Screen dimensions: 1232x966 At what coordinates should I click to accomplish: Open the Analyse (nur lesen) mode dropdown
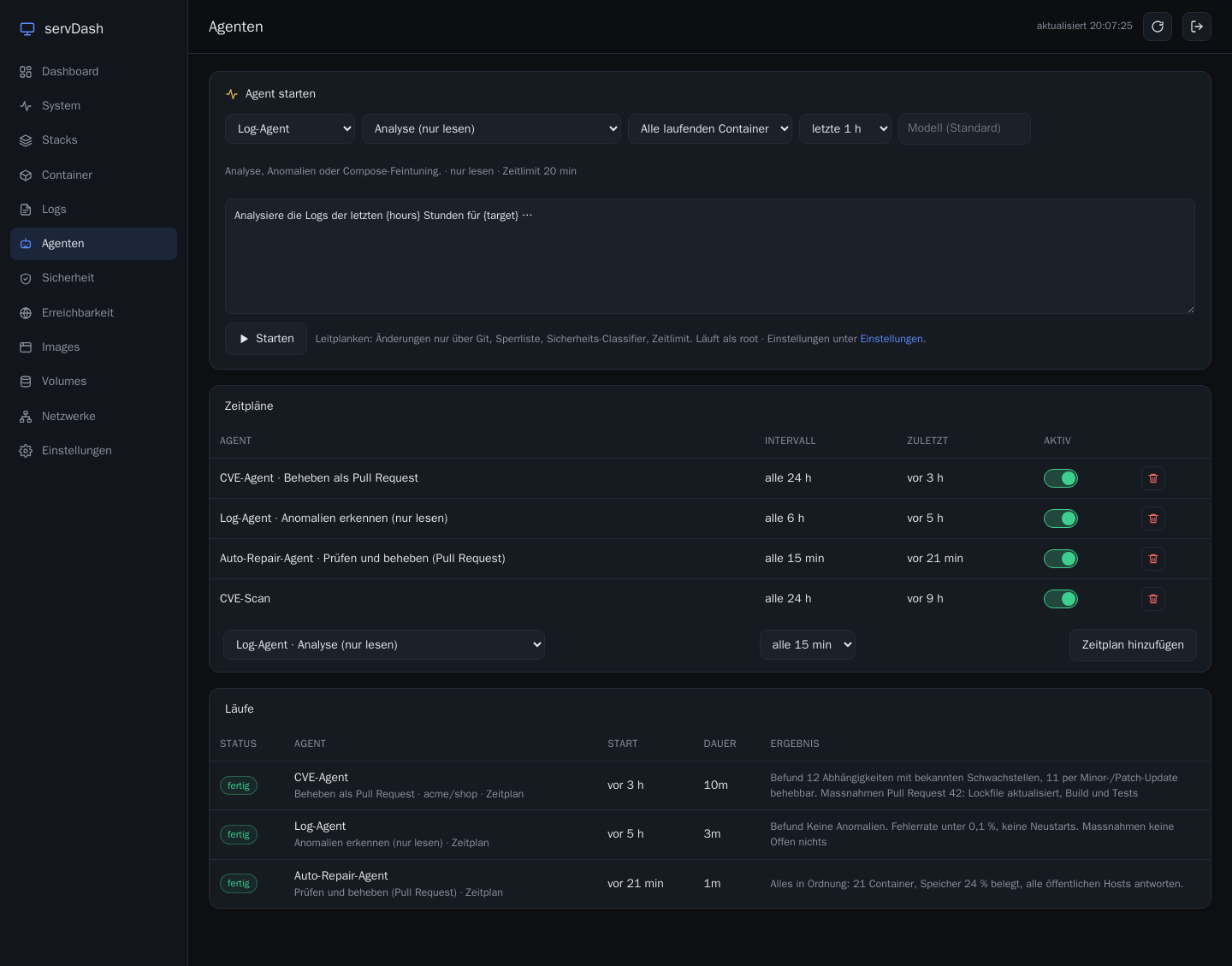pyautogui.click(x=491, y=128)
